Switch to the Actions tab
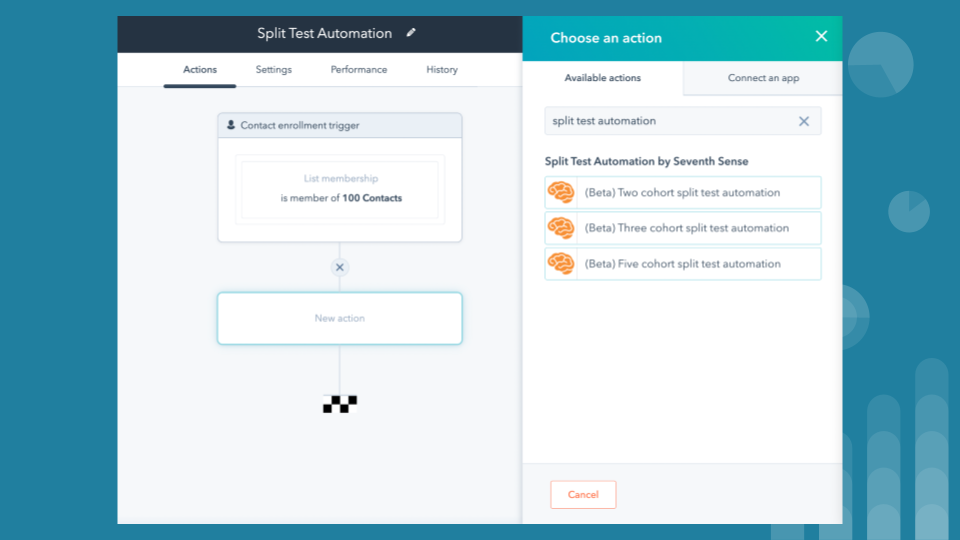 200,70
